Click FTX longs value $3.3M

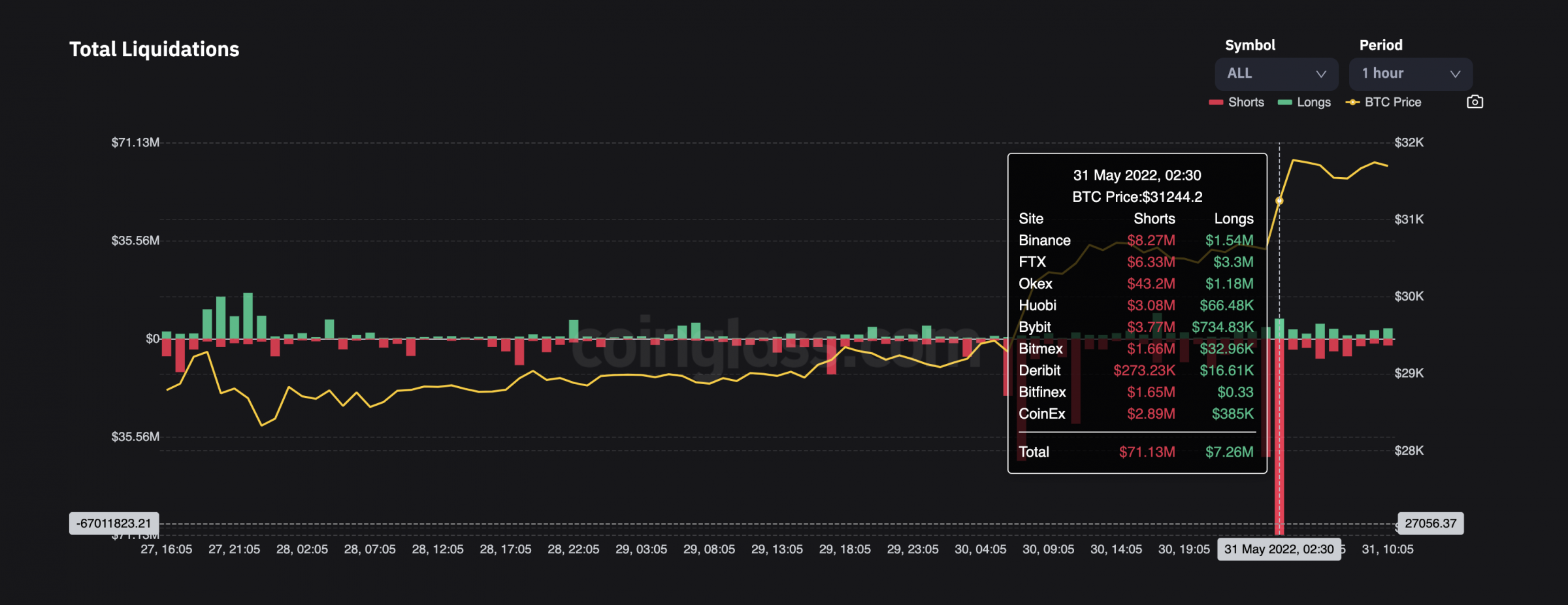point(1233,262)
